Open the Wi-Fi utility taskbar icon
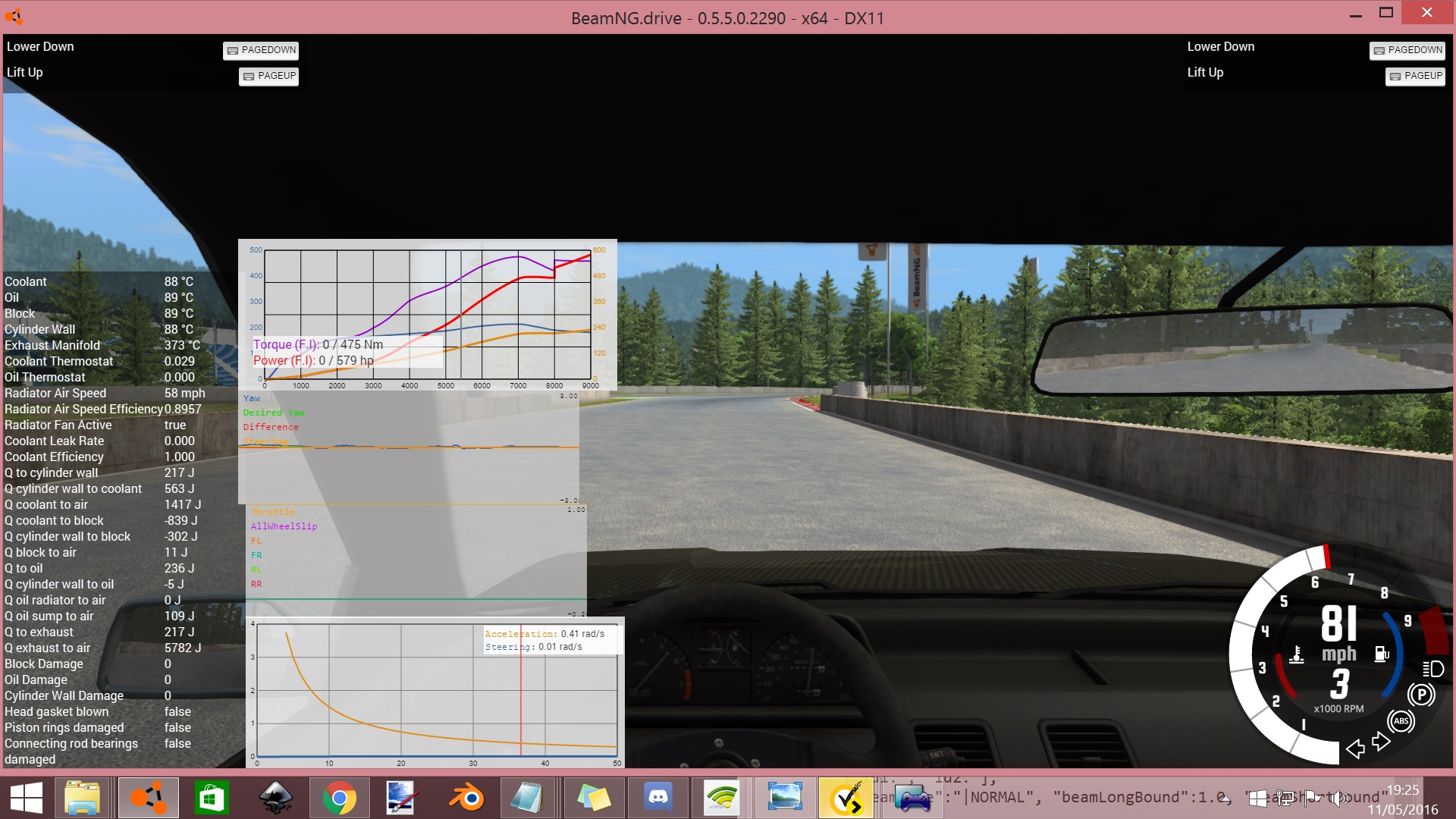Viewport: 1456px width, 819px height. tap(722, 799)
